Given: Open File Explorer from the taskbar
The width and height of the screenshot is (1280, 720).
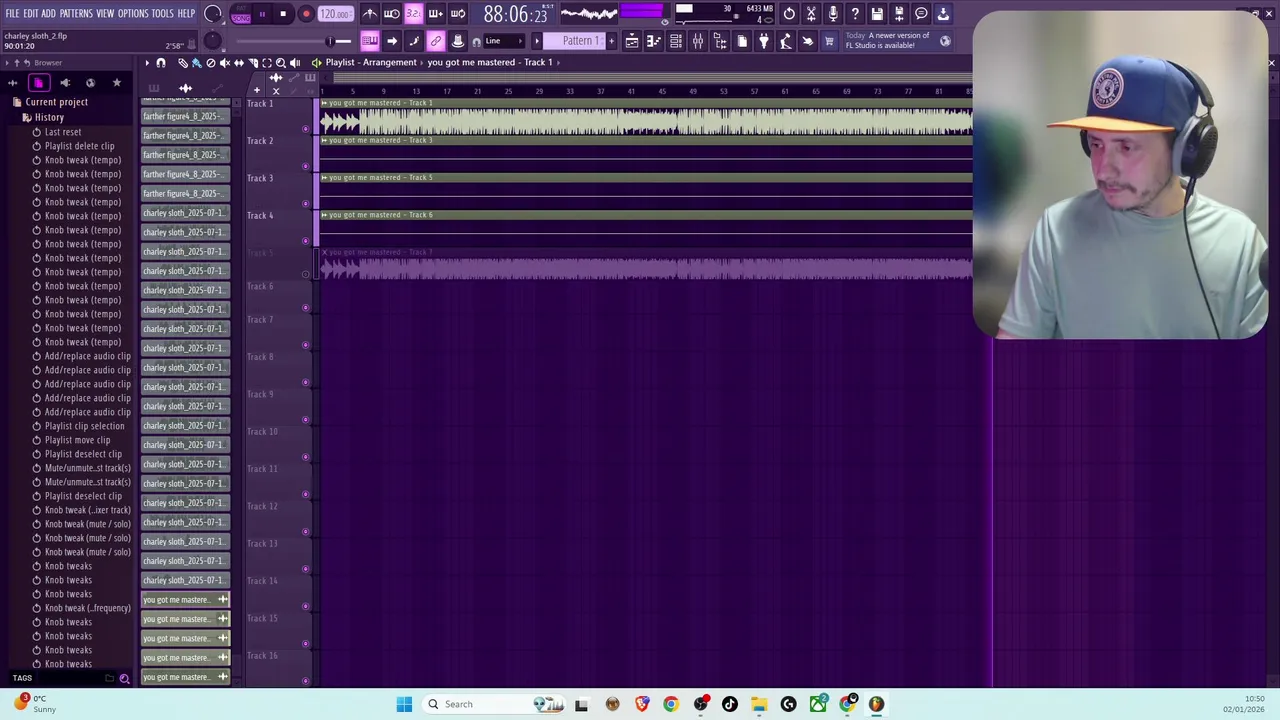Looking at the screenshot, I should coord(759,704).
